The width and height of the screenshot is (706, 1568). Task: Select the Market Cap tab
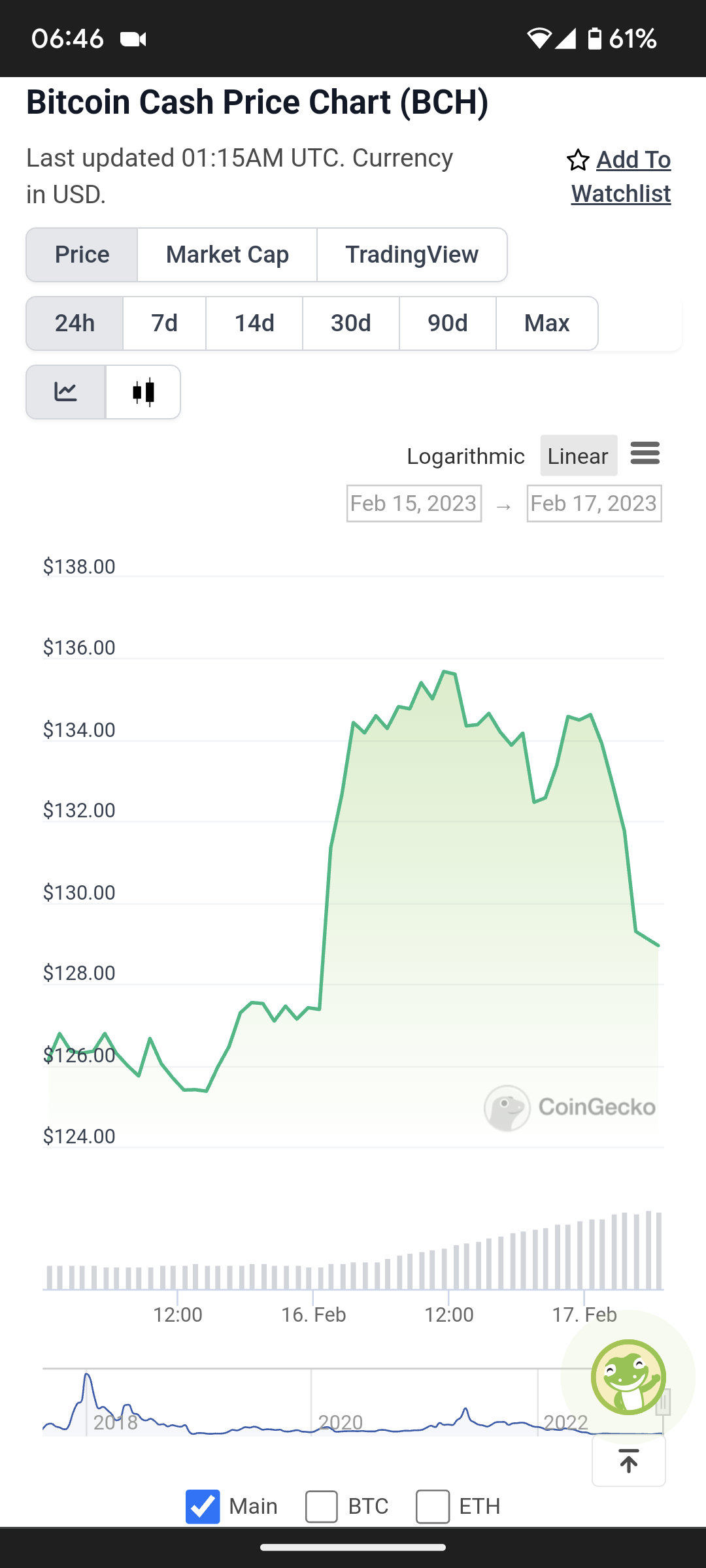(227, 255)
